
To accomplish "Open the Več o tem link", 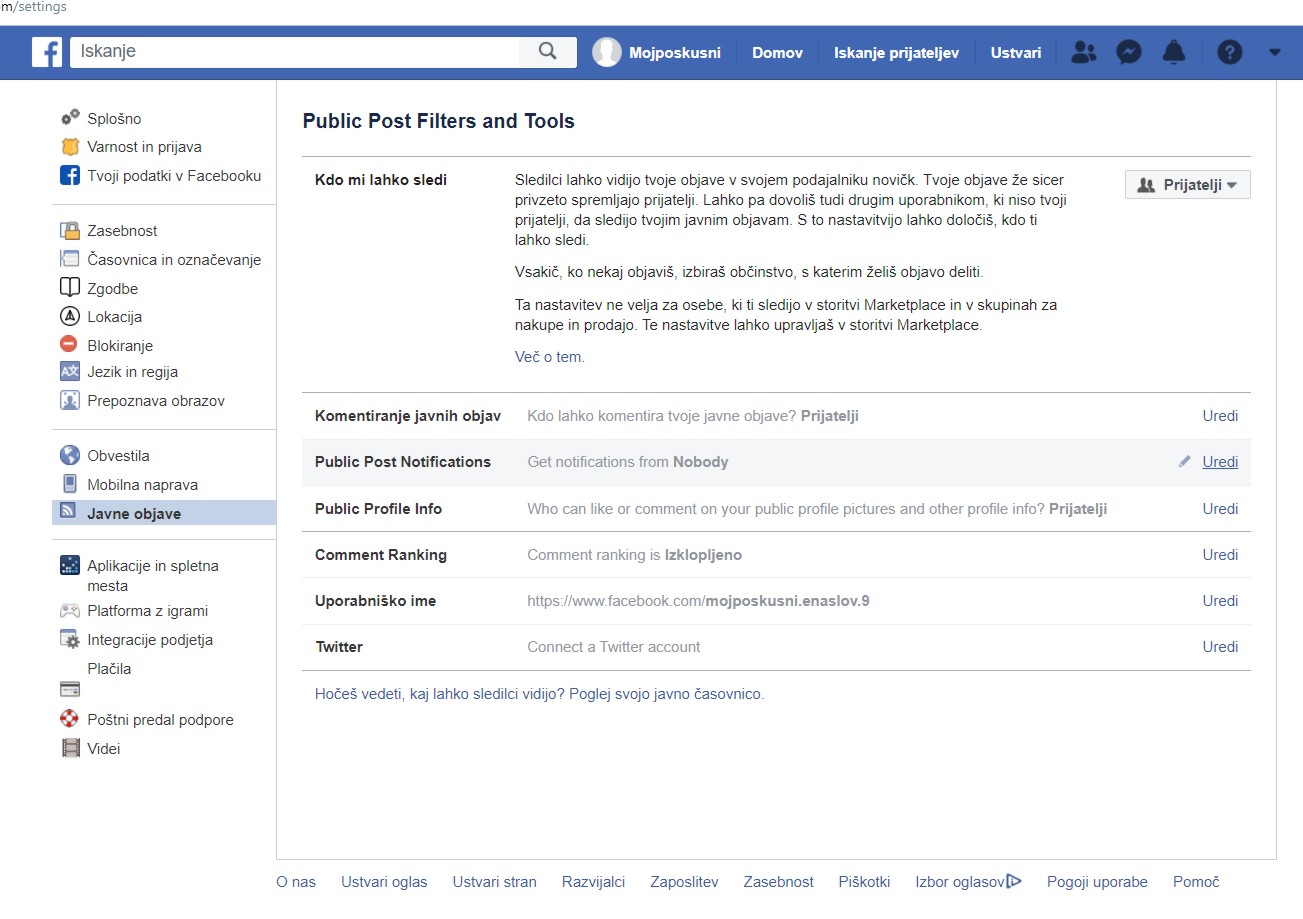I will (549, 357).
